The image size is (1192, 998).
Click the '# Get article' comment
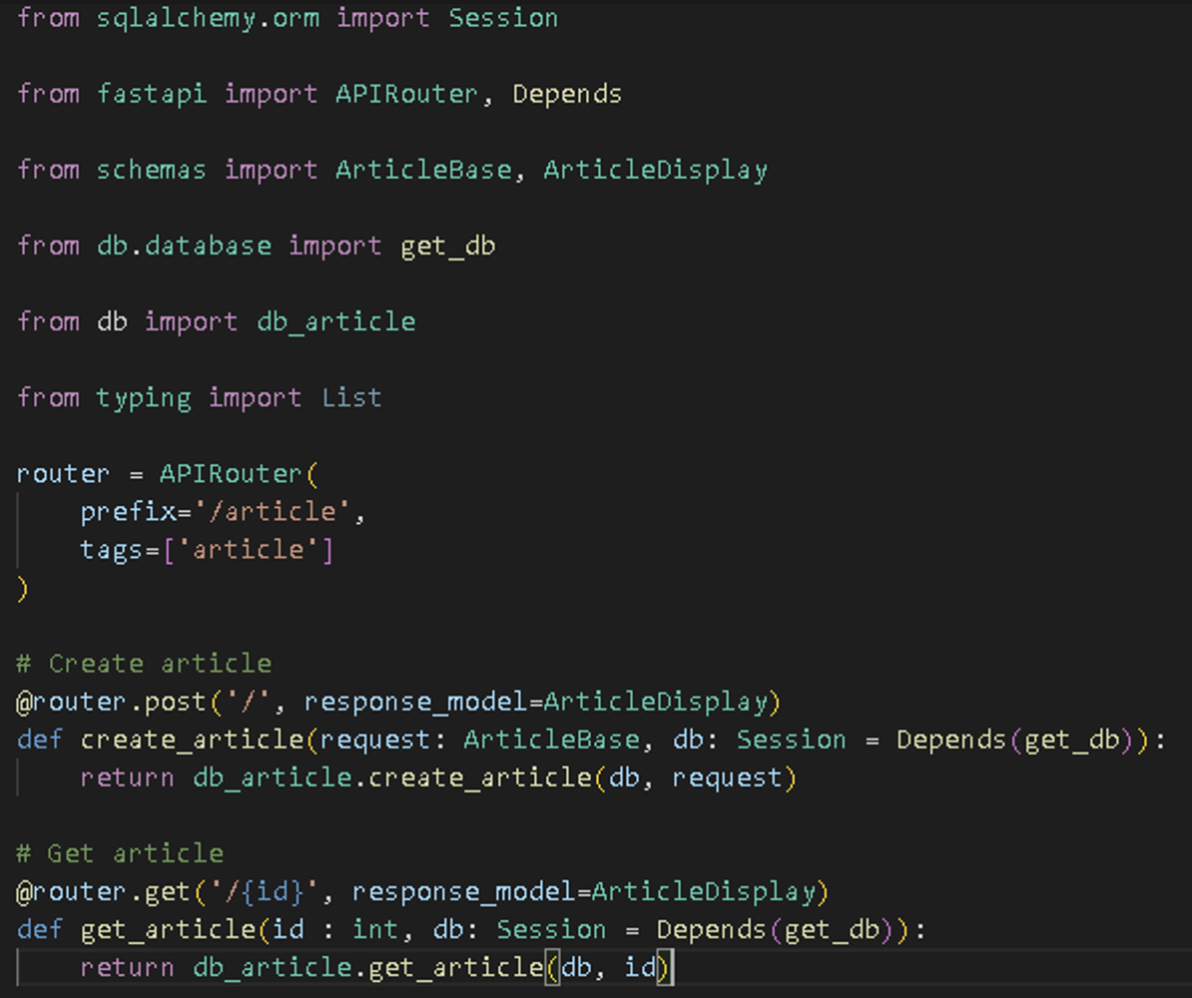120,854
